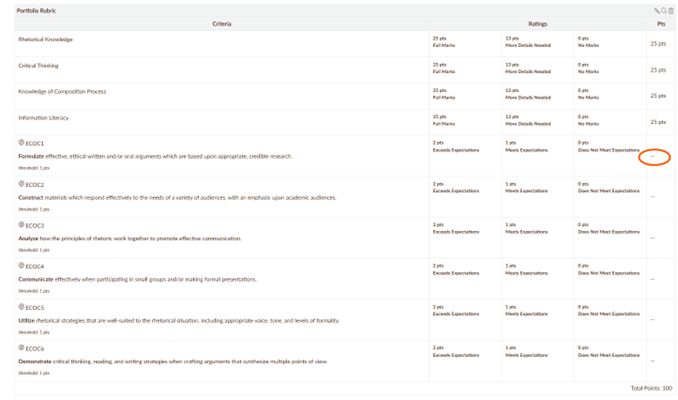678x400 pixels.
Task: Click the outcome icon beside ECOC3
Action: point(21,224)
